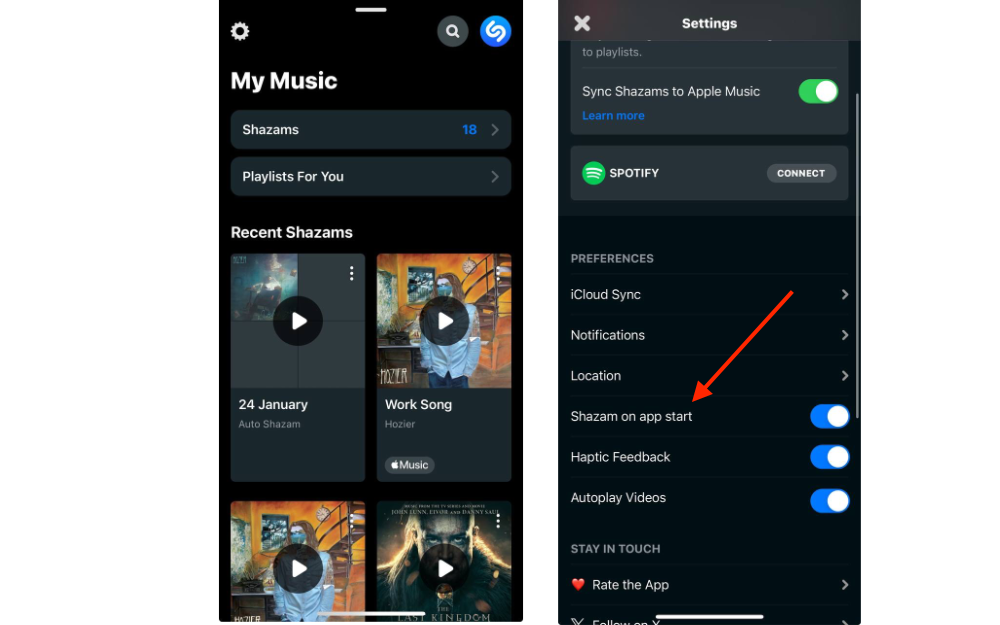
Task: Expand Location chevron
Action: pyautogui.click(x=844, y=376)
